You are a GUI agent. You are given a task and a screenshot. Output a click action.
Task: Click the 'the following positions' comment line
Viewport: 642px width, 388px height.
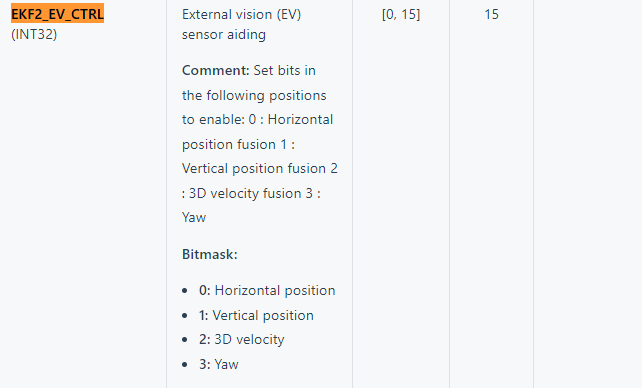point(254,95)
